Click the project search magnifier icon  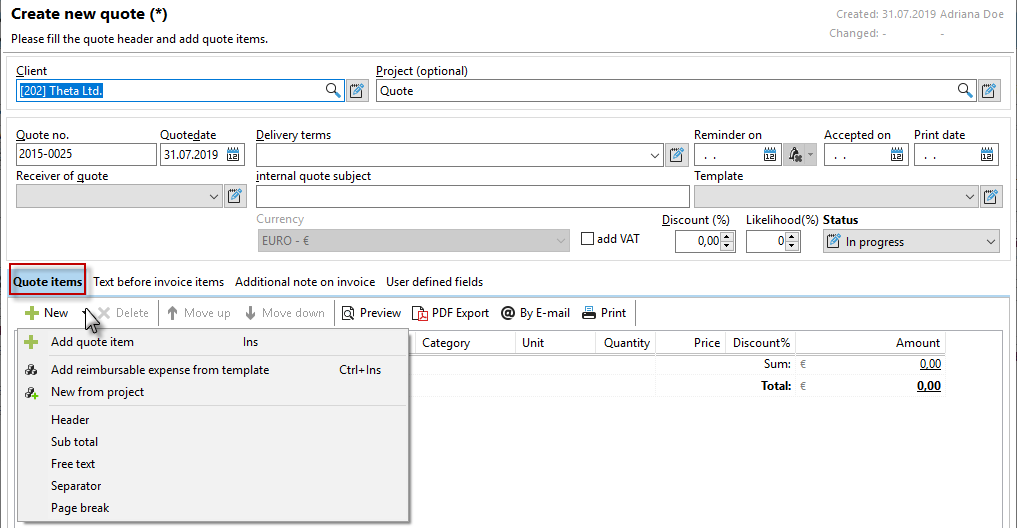point(965,91)
